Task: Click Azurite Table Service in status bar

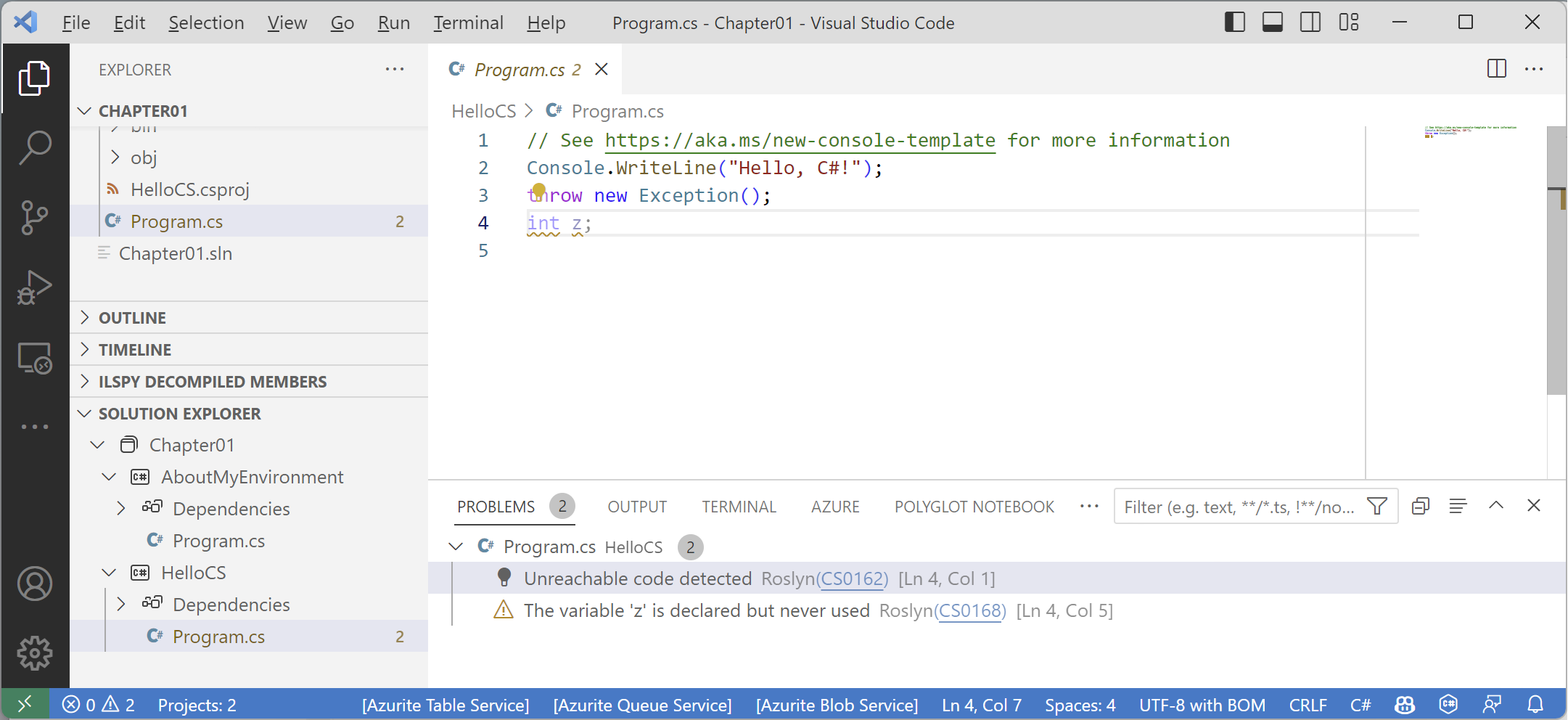Action: (446, 705)
